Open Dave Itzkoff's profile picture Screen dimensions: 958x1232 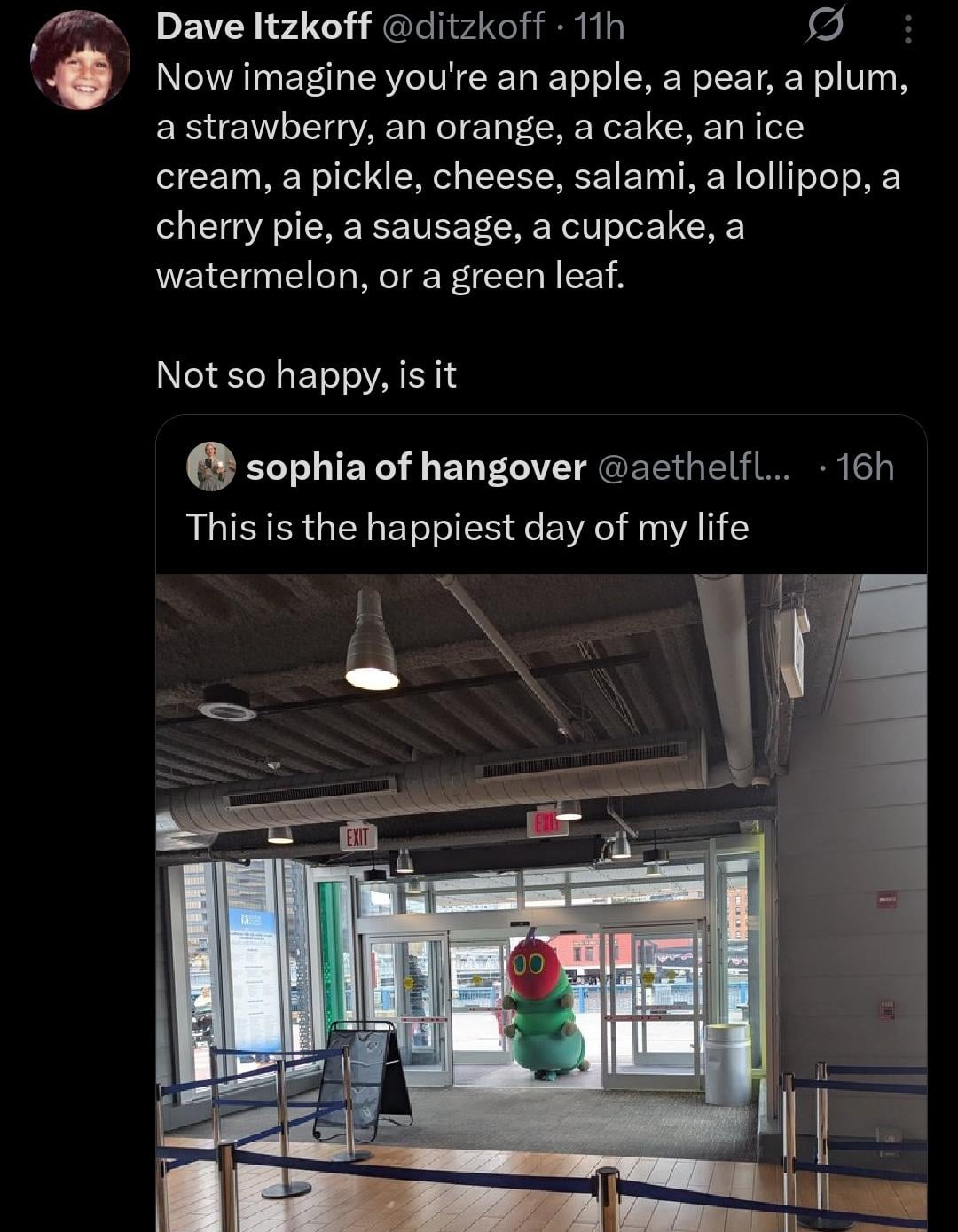tap(81, 60)
